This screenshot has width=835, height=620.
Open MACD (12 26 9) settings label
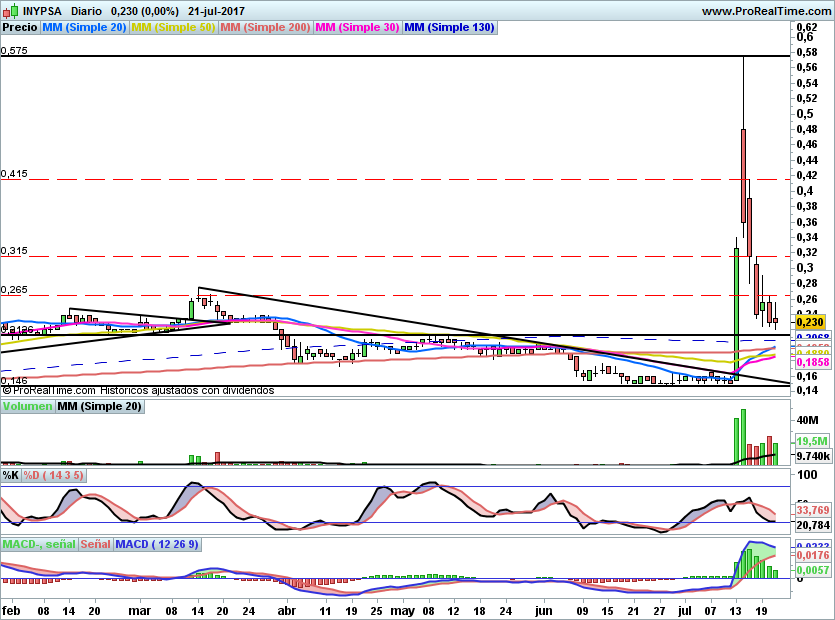(157, 544)
